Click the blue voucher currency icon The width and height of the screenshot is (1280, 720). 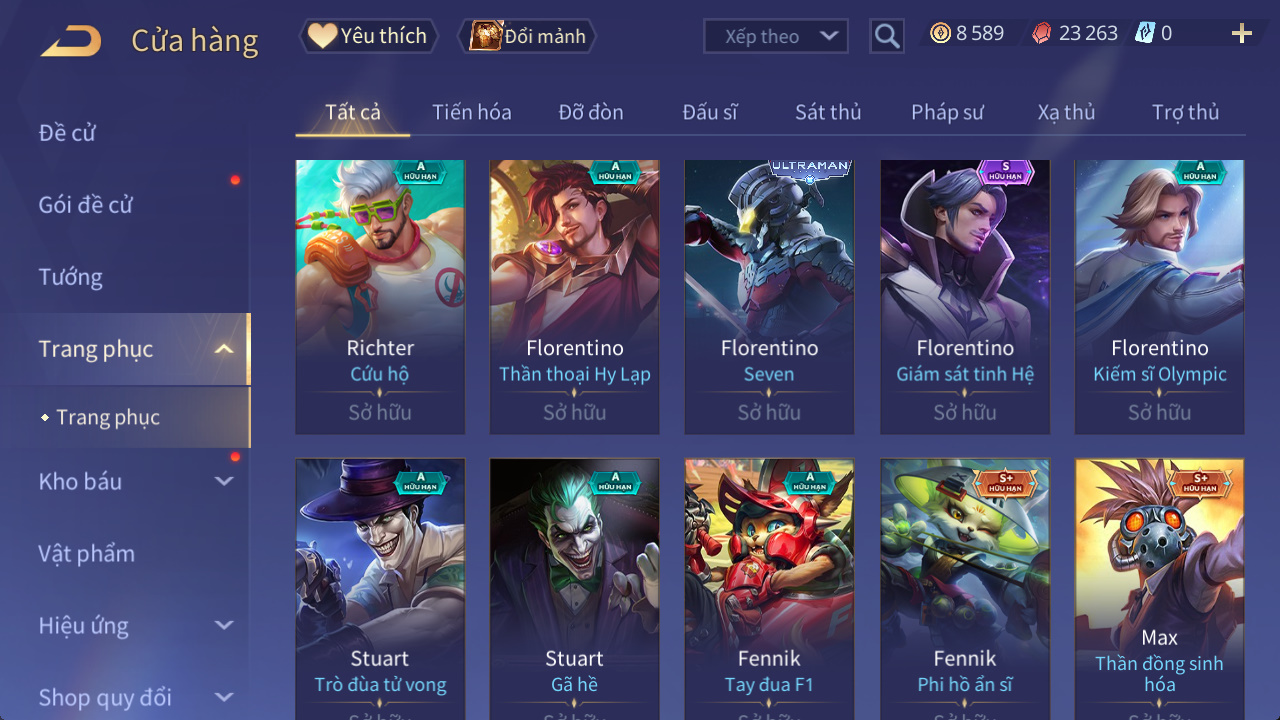point(1145,33)
